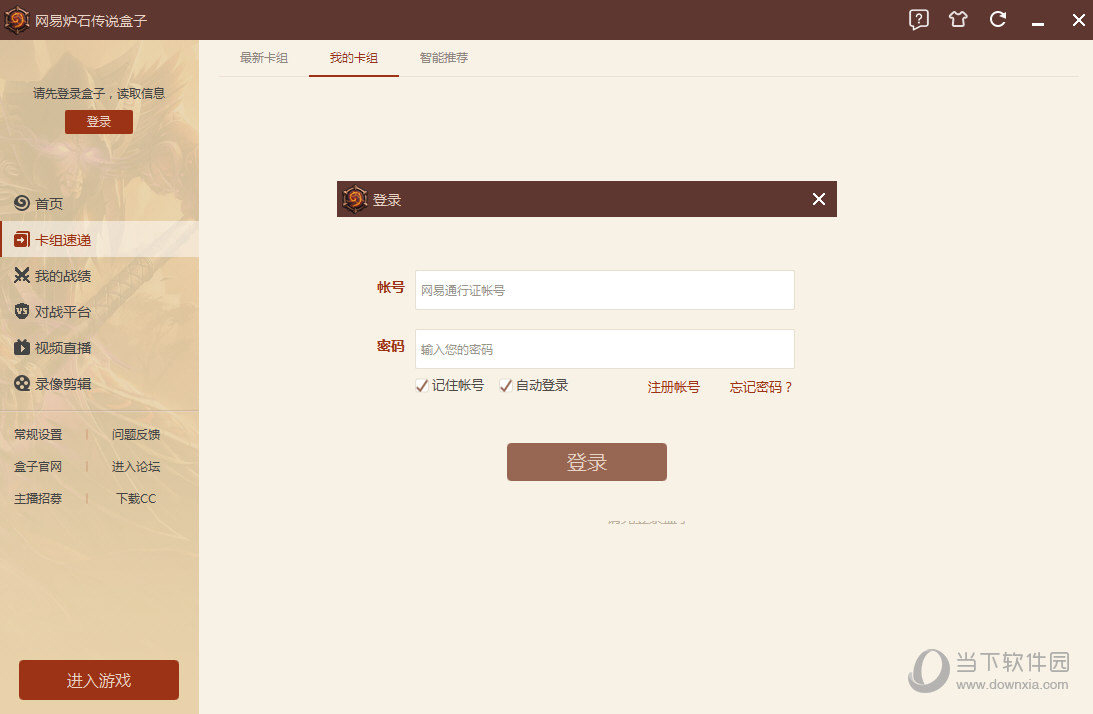Image resolution: width=1093 pixels, height=714 pixels.
Task: Toggle the 记住帐号 remember account checkbox
Action: coord(421,385)
